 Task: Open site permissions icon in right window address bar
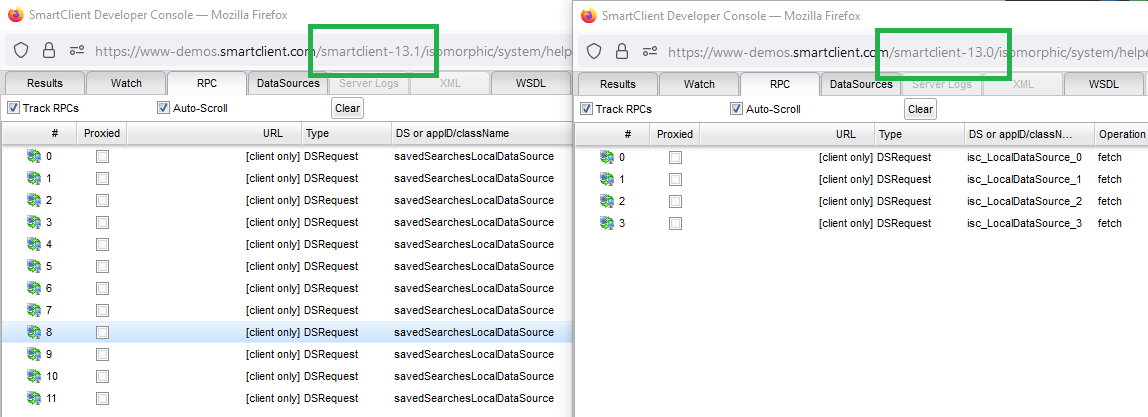tap(650, 51)
